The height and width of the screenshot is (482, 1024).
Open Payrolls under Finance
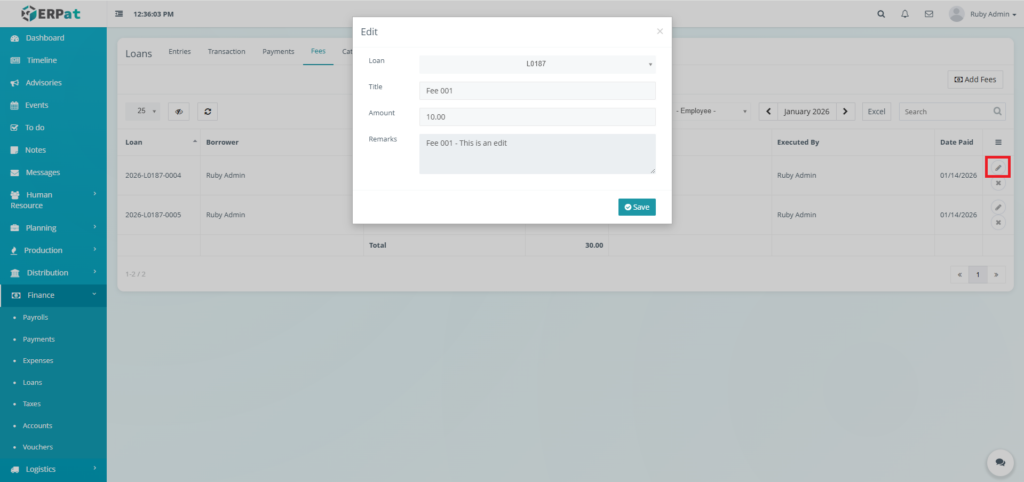35,317
